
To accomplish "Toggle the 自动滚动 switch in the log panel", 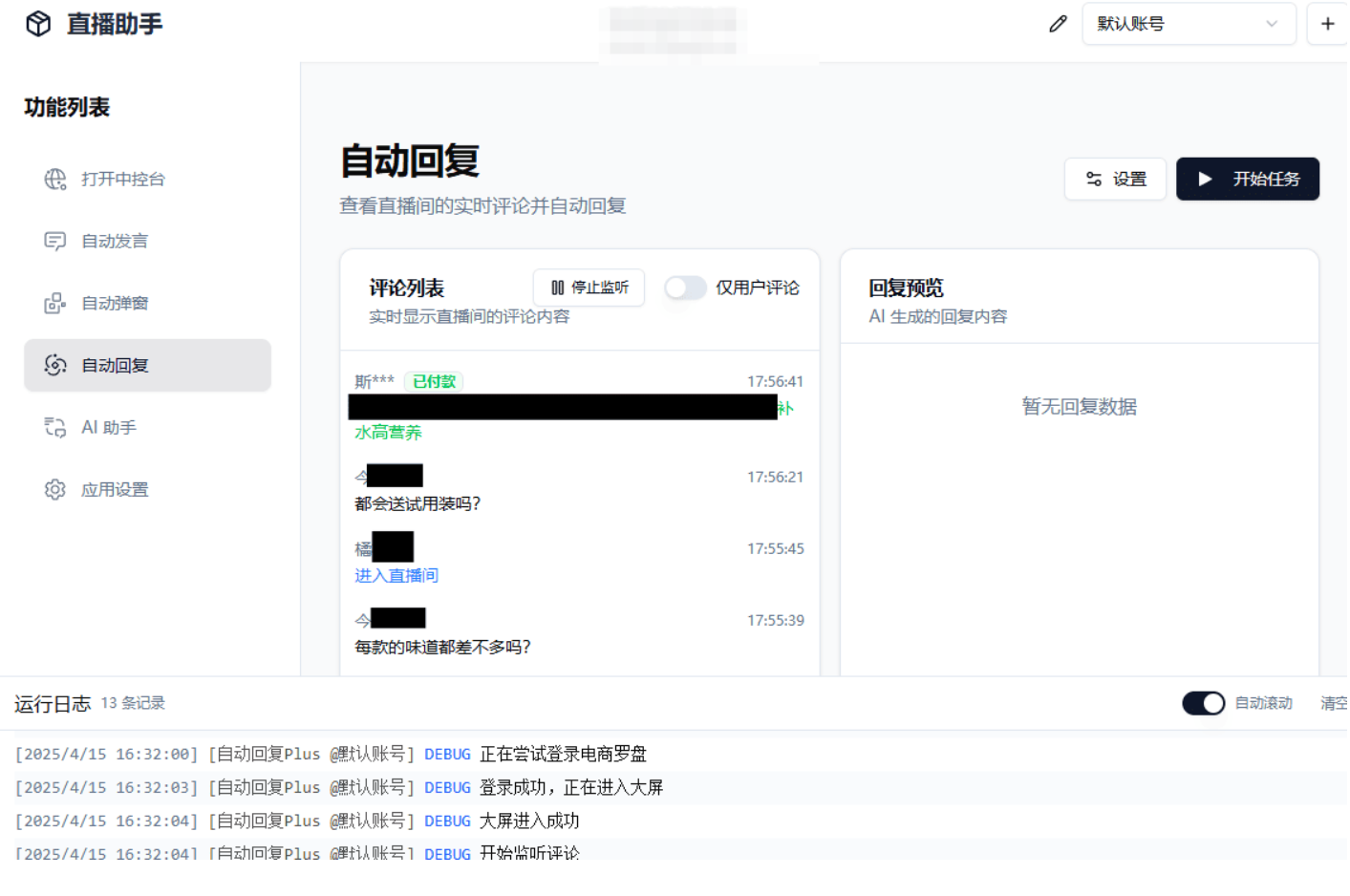I will click(x=1203, y=704).
